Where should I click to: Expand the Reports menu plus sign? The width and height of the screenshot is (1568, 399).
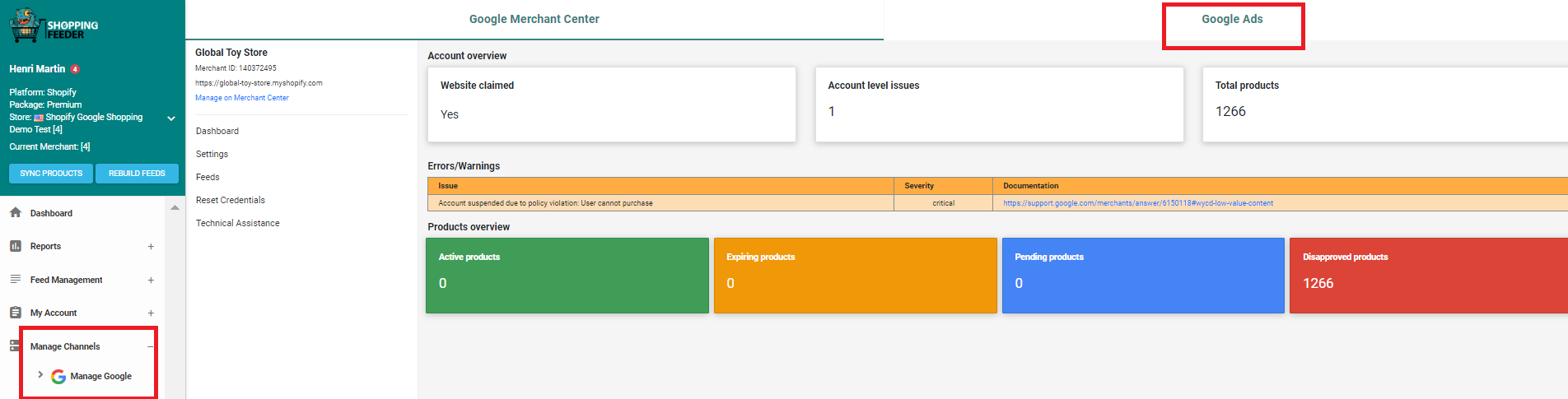(x=151, y=247)
